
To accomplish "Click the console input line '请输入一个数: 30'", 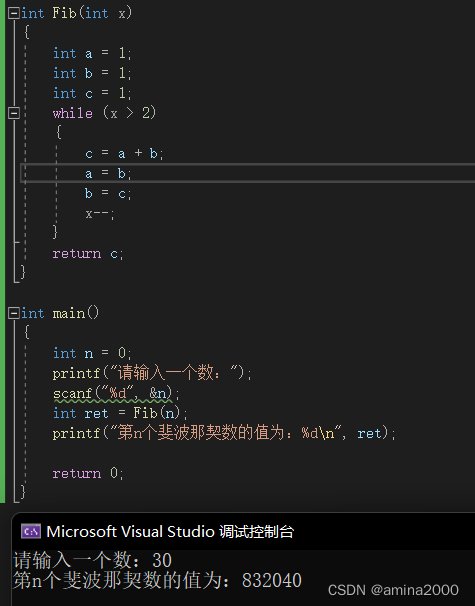I will tap(92, 560).
